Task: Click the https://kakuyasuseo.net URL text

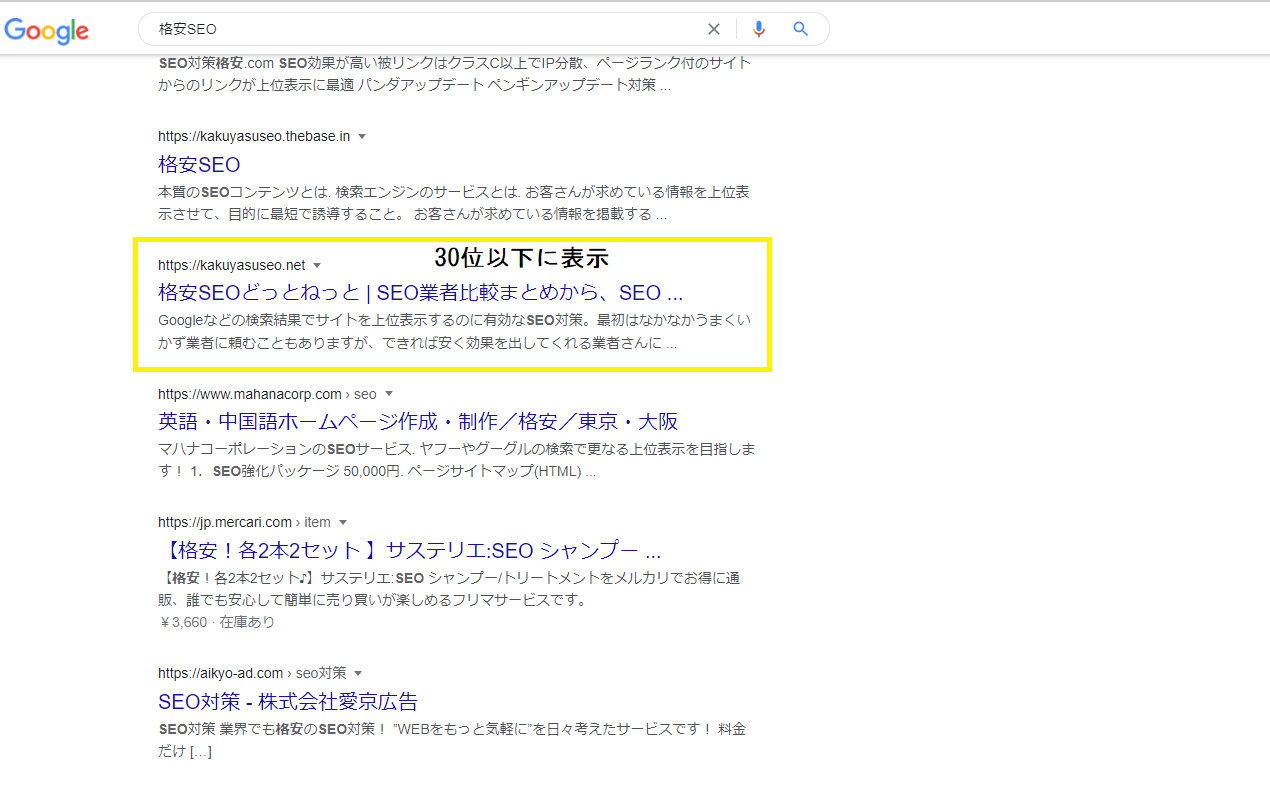Action: point(232,265)
